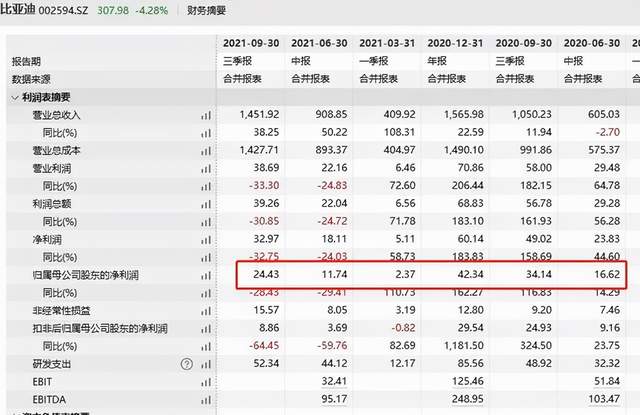Click total cost value 1,427.71

[259, 150]
